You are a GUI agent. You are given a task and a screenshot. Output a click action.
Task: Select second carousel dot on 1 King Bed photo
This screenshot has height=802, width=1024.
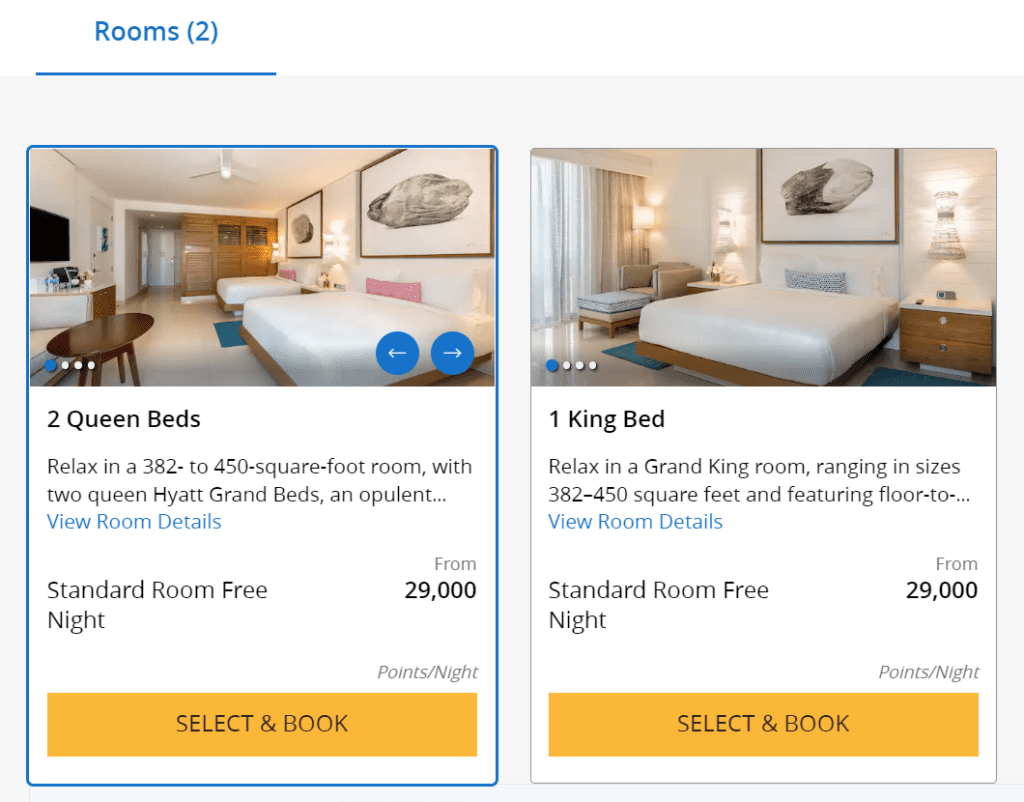point(567,366)
